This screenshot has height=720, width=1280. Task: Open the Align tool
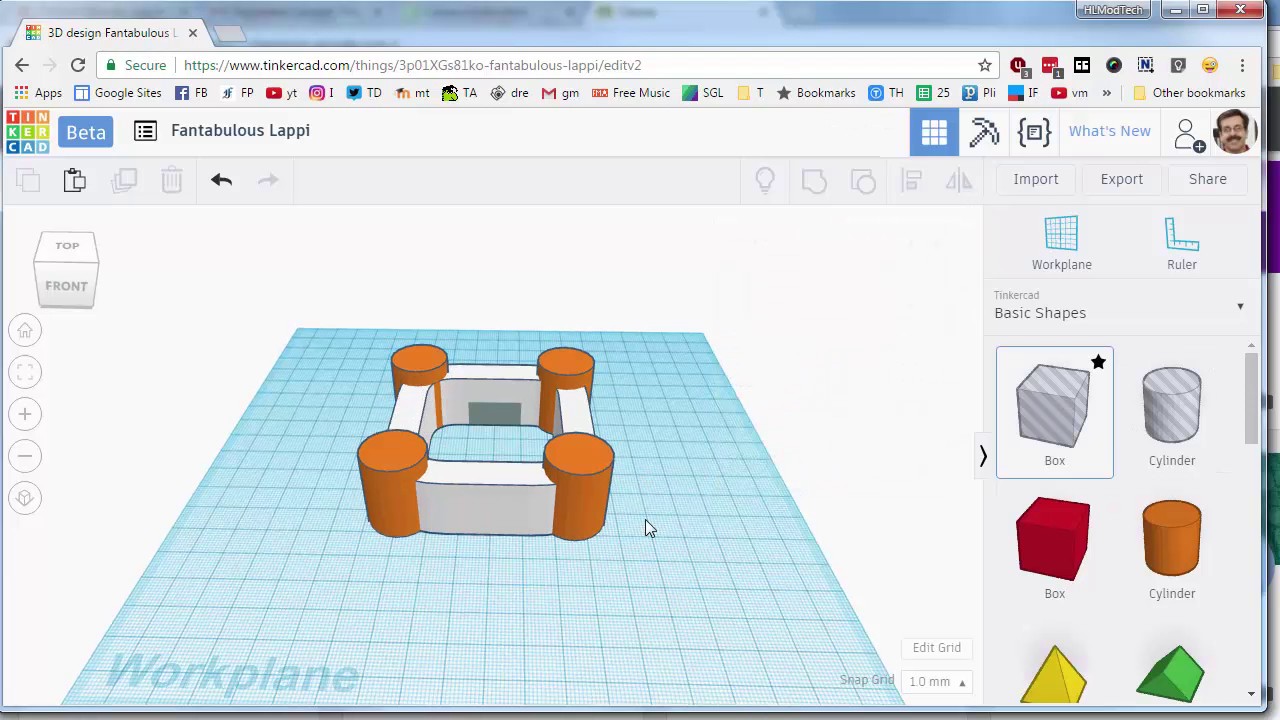[911, 180]
